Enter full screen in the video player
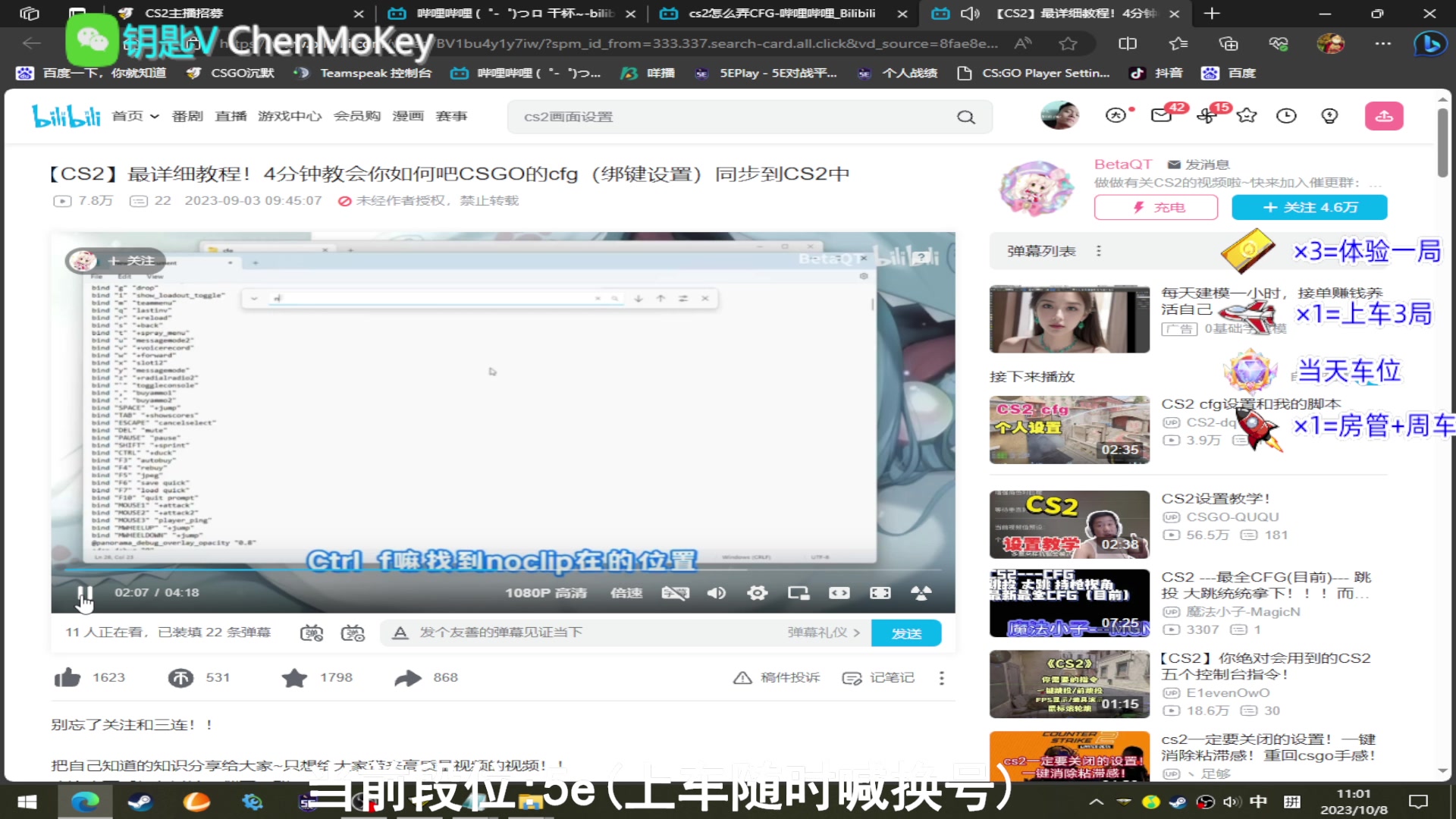The width and height of the screenshot is (1456, 819). point(921,593)
